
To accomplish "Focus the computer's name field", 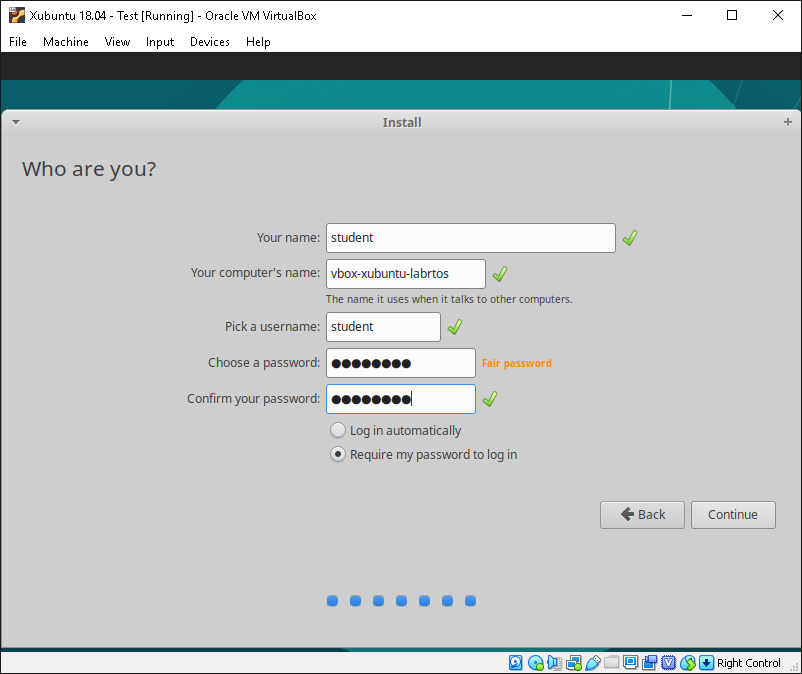I will [406, 274].
